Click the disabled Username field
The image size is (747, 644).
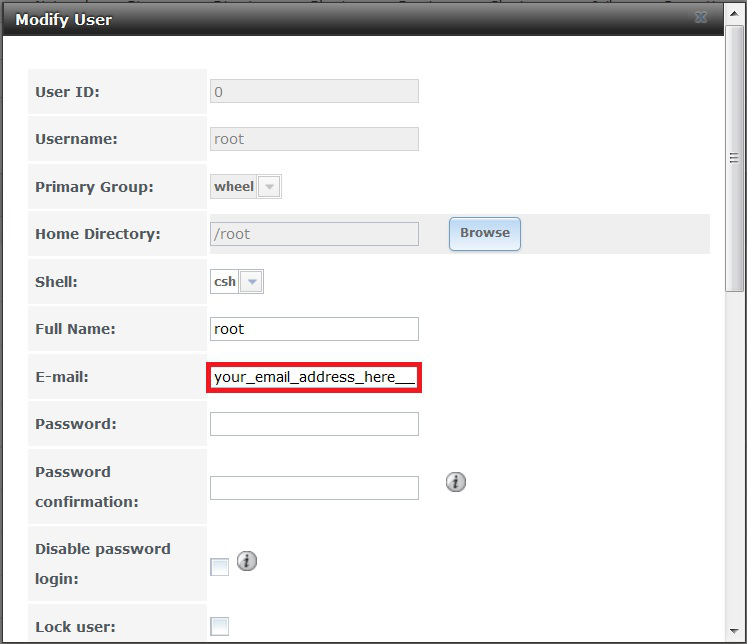314,139
